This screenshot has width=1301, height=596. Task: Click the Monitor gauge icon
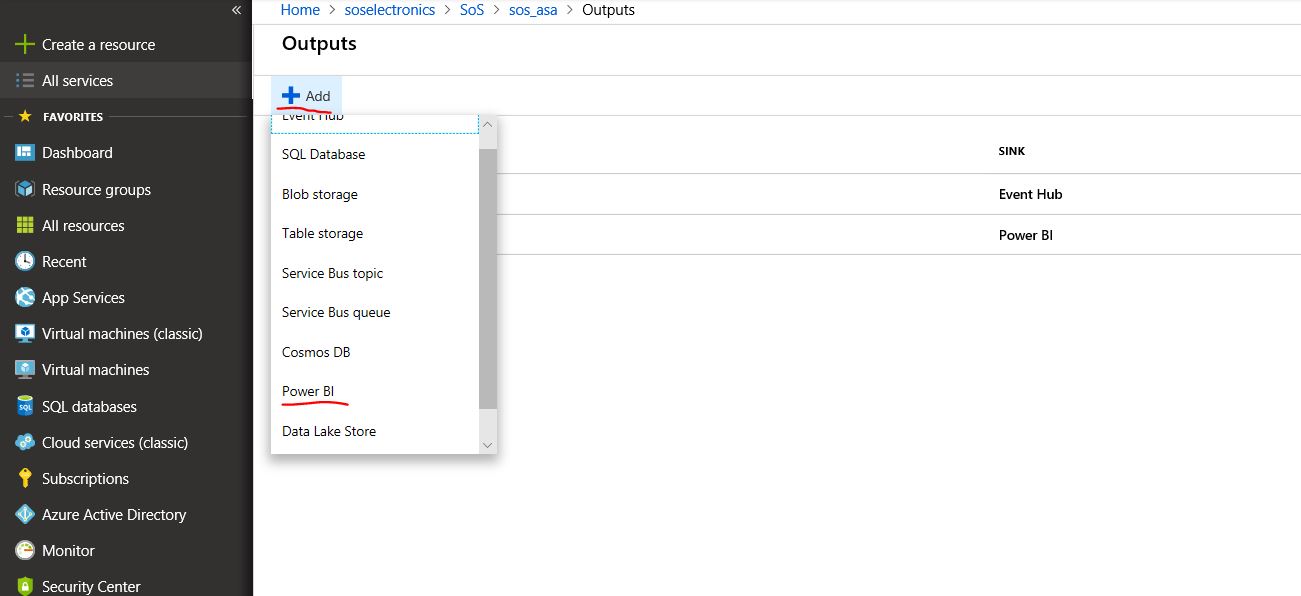[25, 550]
